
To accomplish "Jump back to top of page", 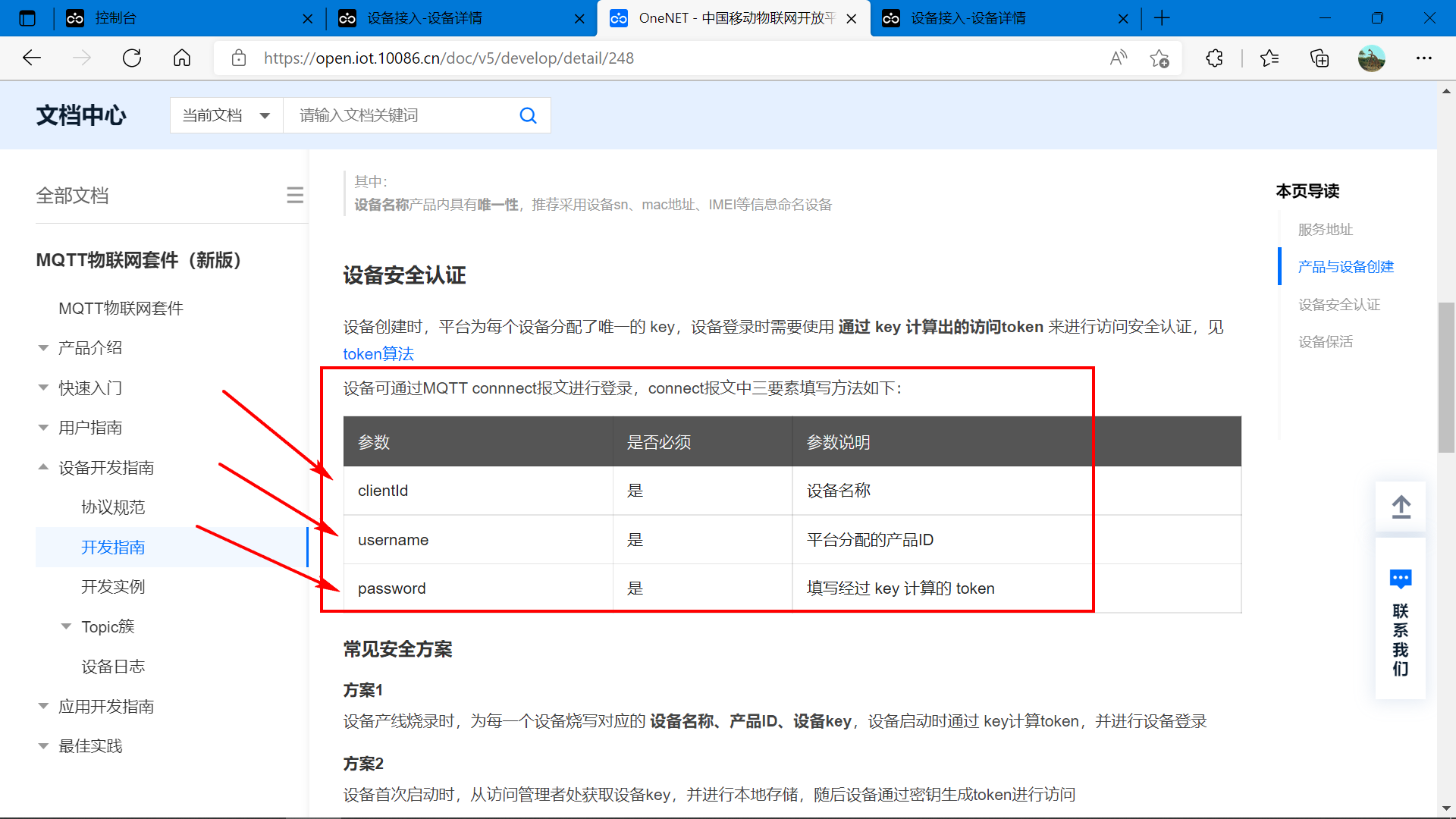I will pos(1401,507).
